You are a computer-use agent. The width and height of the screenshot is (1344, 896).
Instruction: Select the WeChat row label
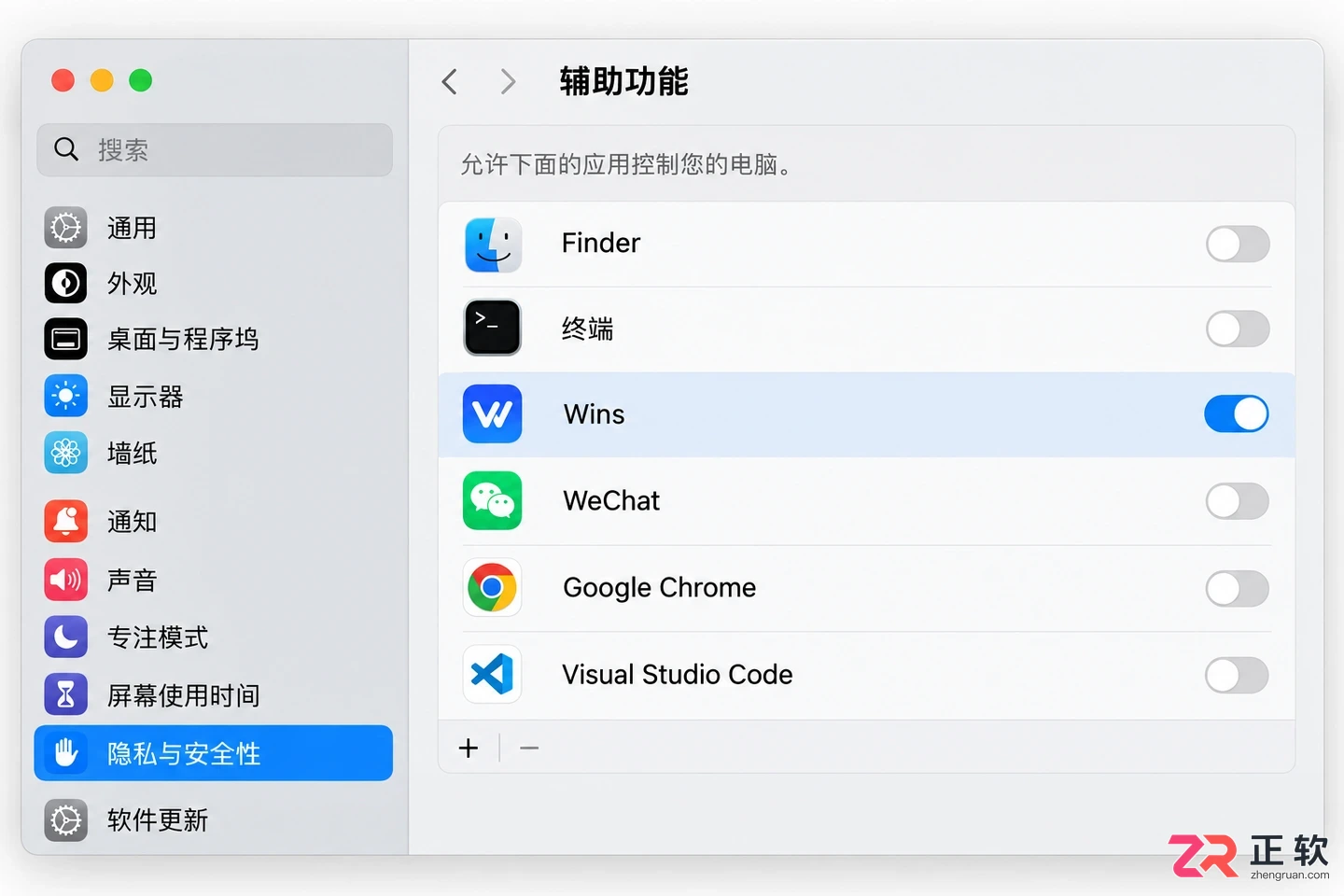611,501
